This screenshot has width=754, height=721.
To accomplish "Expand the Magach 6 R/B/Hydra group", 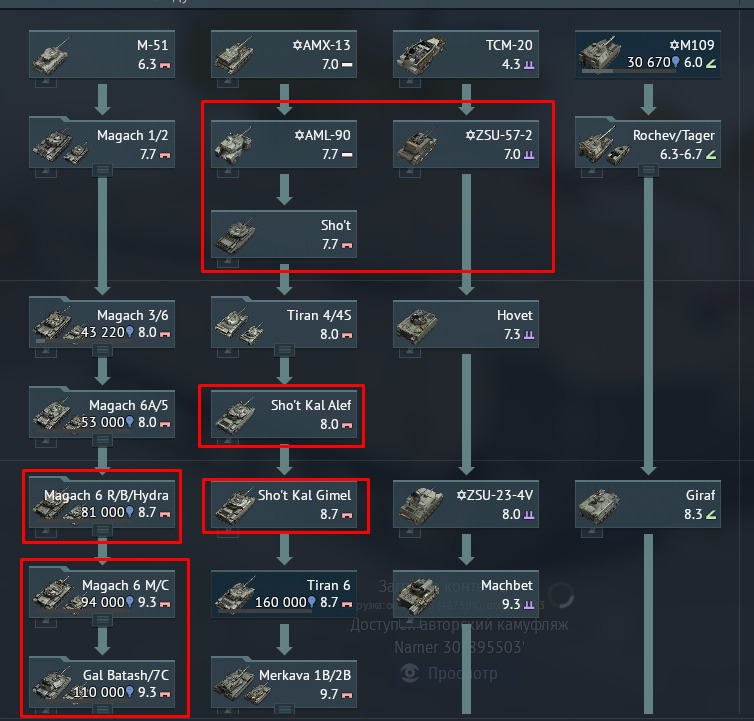I will (102, 530).
